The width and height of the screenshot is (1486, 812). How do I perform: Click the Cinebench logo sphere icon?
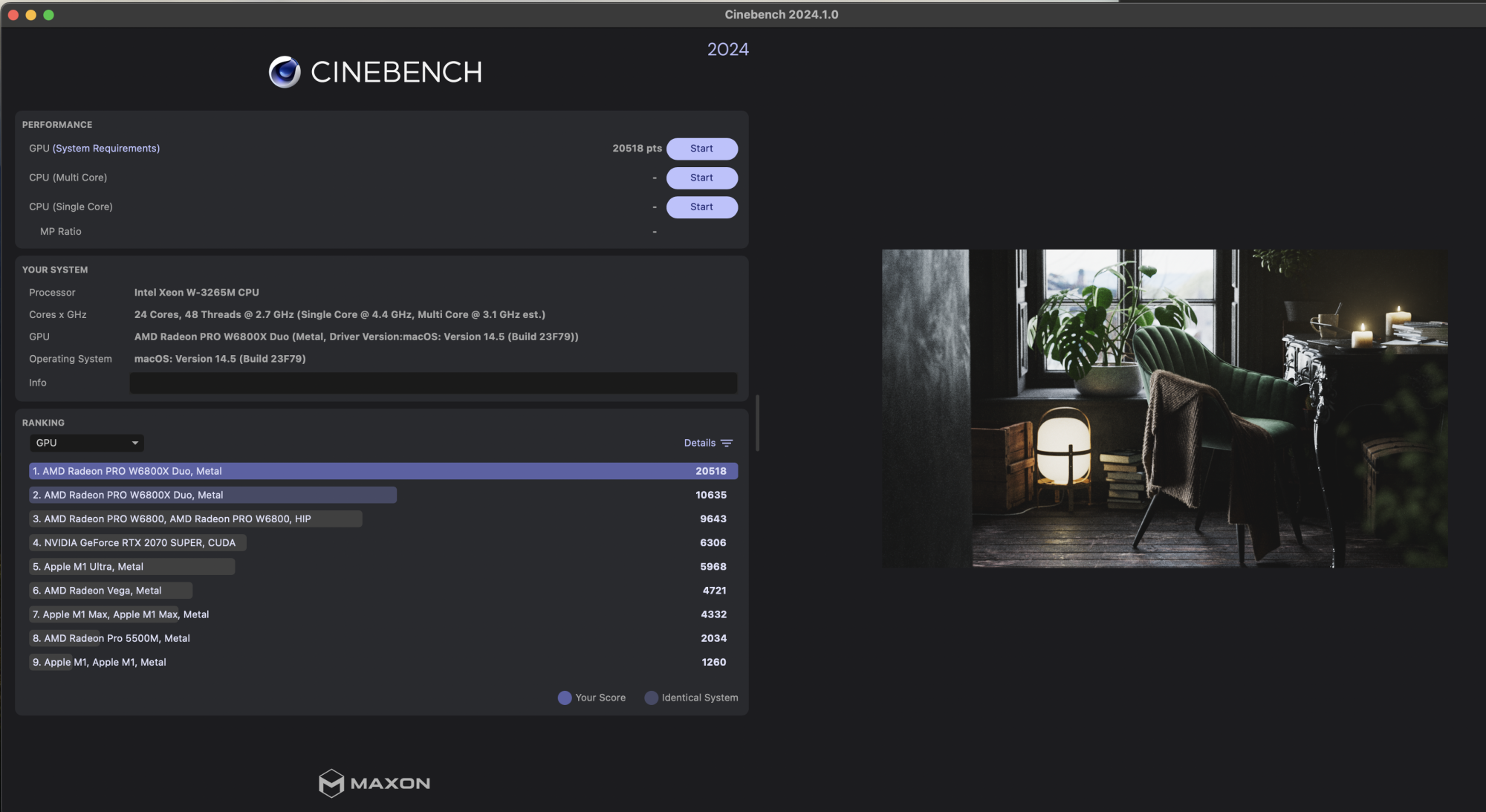coord(285,72)
